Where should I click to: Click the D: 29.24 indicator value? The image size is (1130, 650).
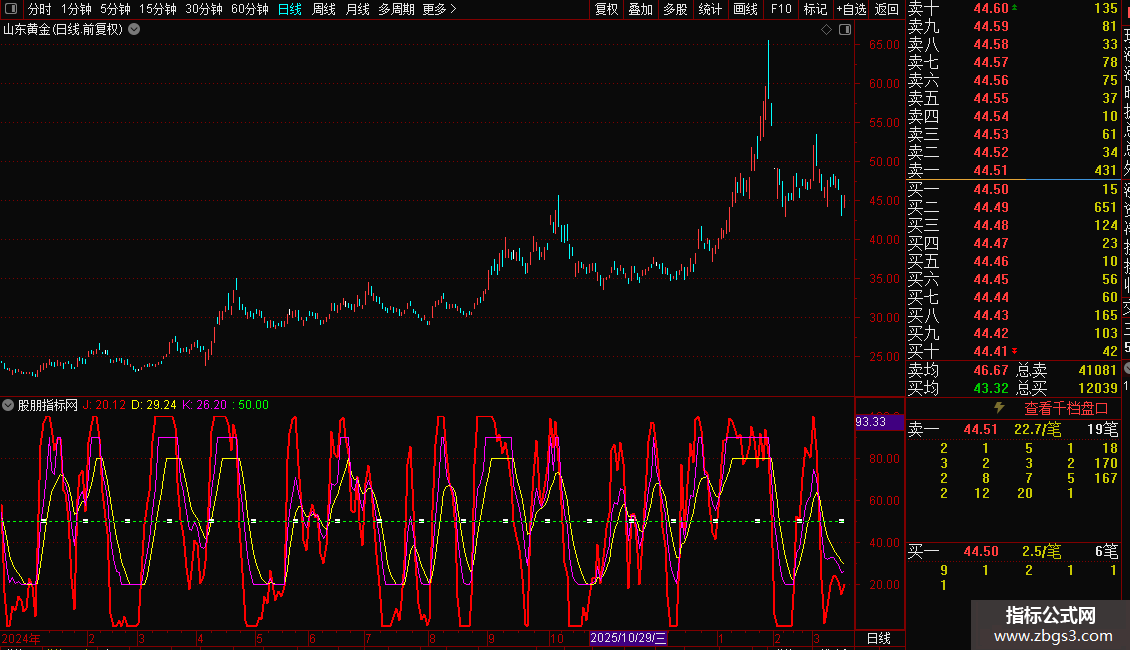tap(154, 405)
